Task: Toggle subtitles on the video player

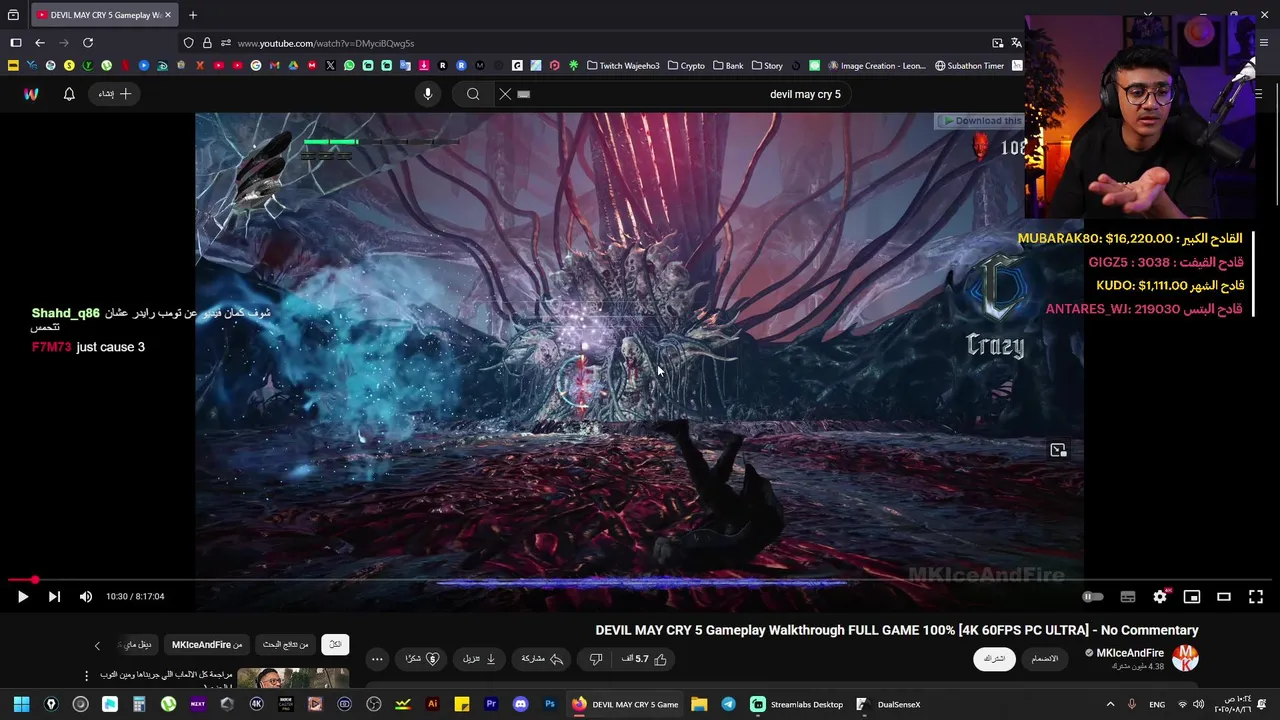Action: [x=1128, y=597]
